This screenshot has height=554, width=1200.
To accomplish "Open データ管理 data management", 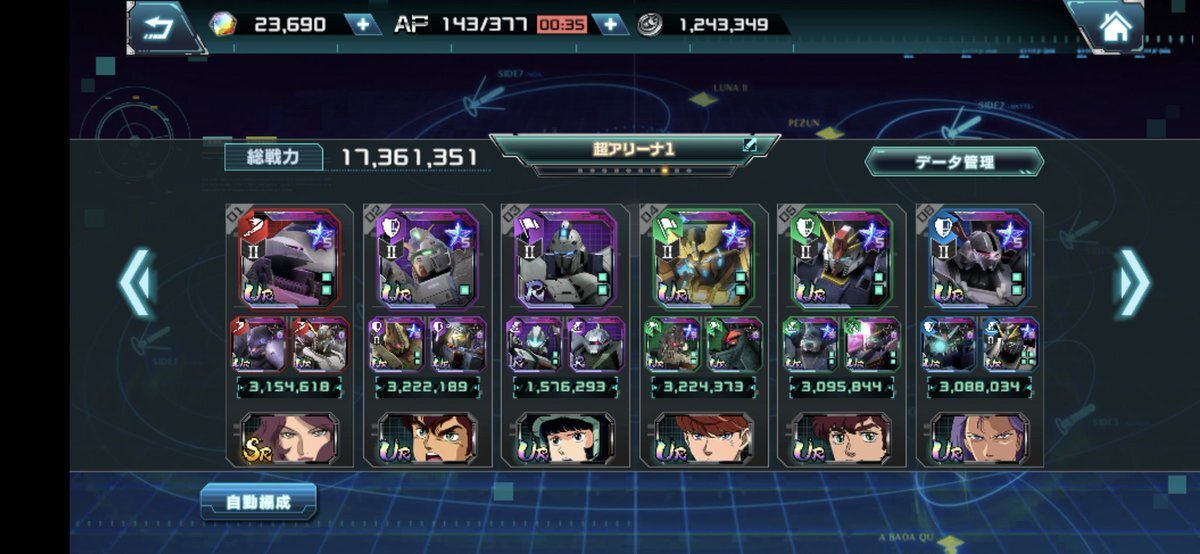I will [954, 162].
